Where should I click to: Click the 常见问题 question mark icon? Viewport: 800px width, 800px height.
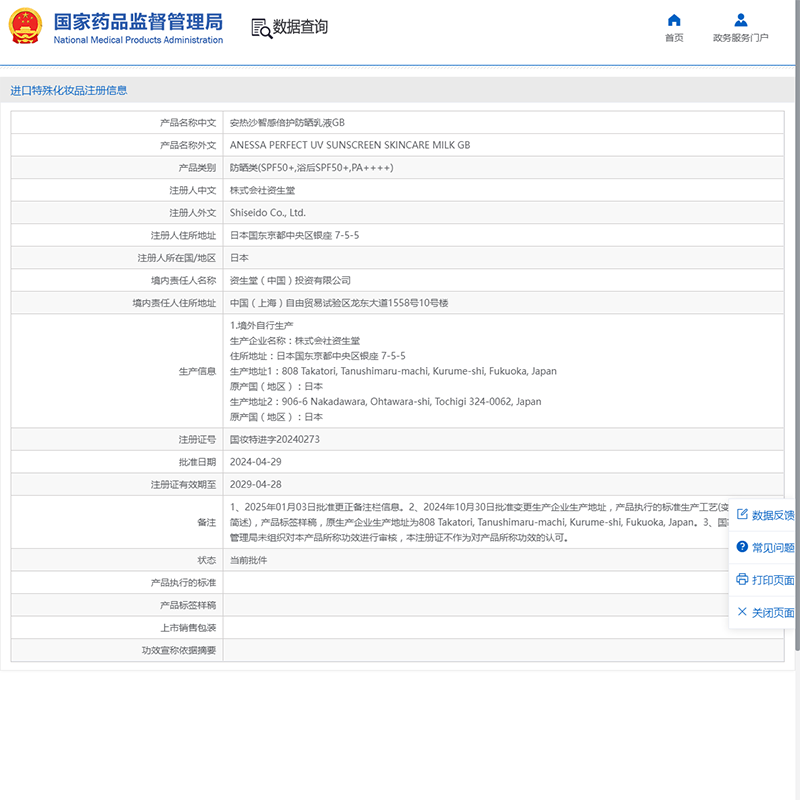(x=742, y=546)
